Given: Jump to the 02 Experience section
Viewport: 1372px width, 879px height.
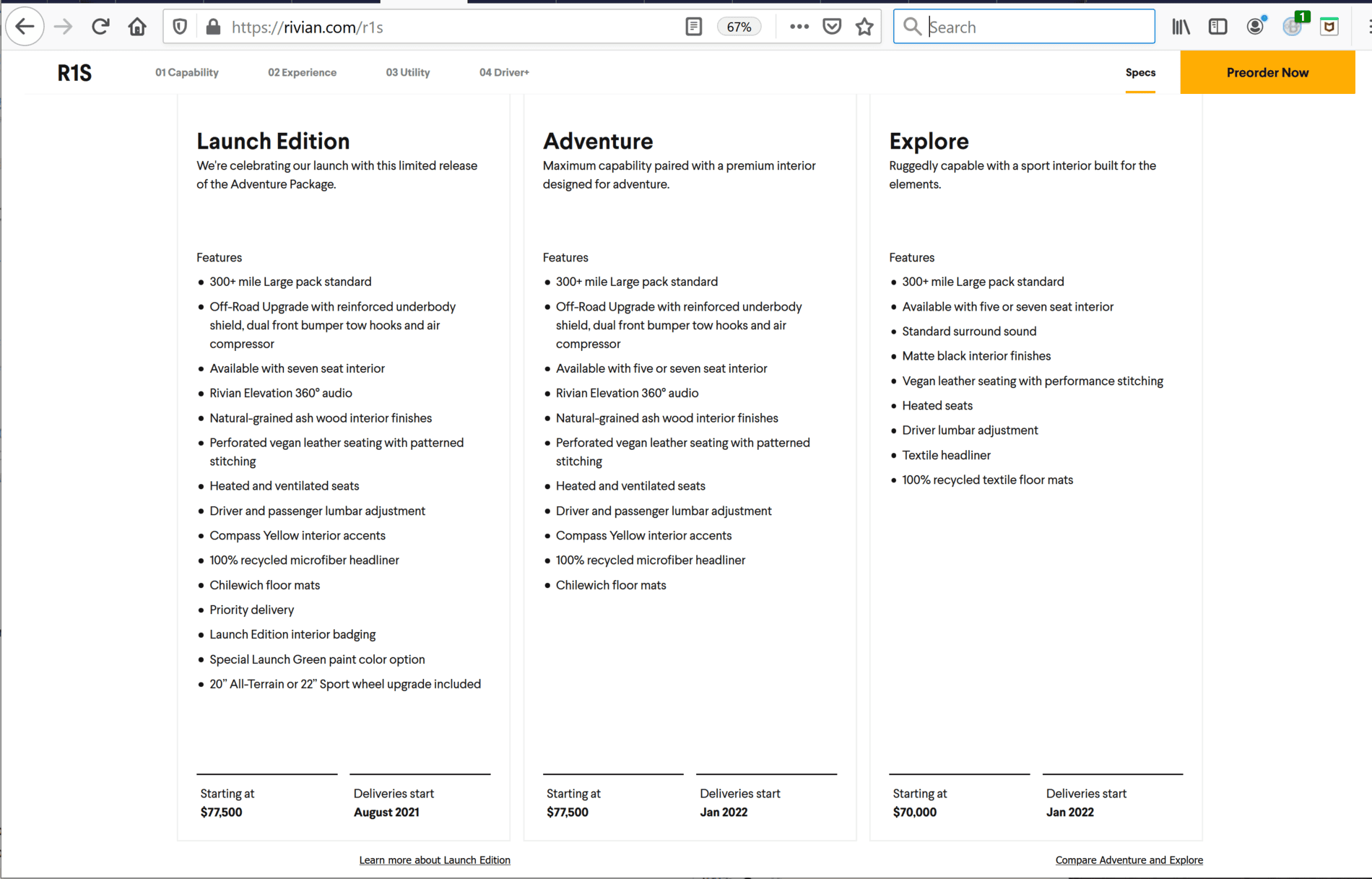Looking at the screenshot, I should point(302,72).
